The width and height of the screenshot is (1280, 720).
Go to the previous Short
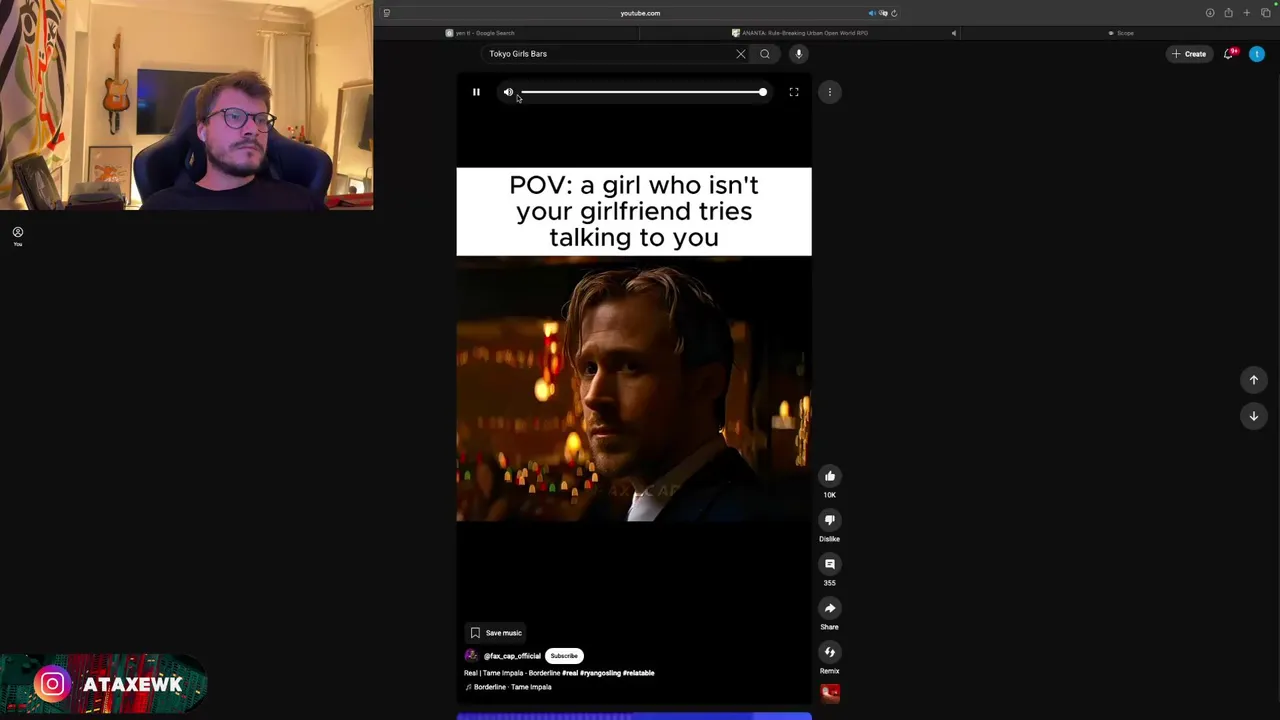click(1254, 380)
